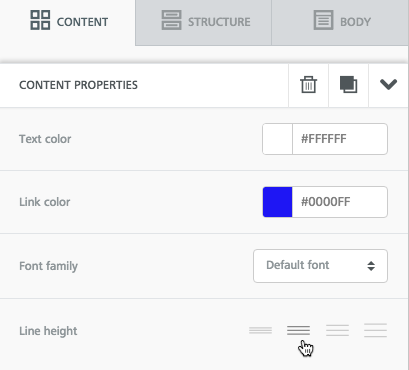Screen dimensions: 409x370
Task: Click the CONTENT PROPERTIES header title
Action: (x=78, y=85)
